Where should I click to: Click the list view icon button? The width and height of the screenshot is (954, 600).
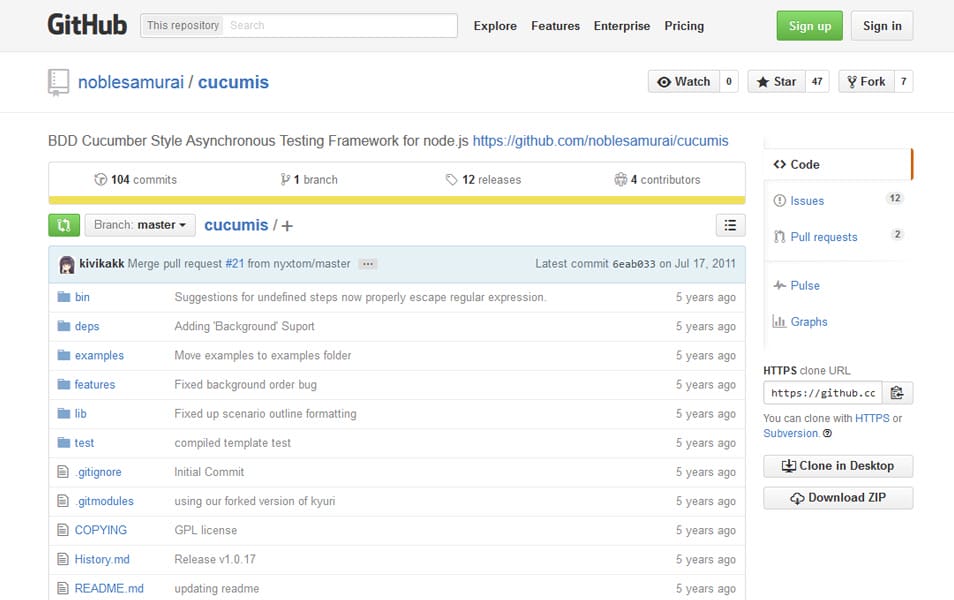click(730, 225)
